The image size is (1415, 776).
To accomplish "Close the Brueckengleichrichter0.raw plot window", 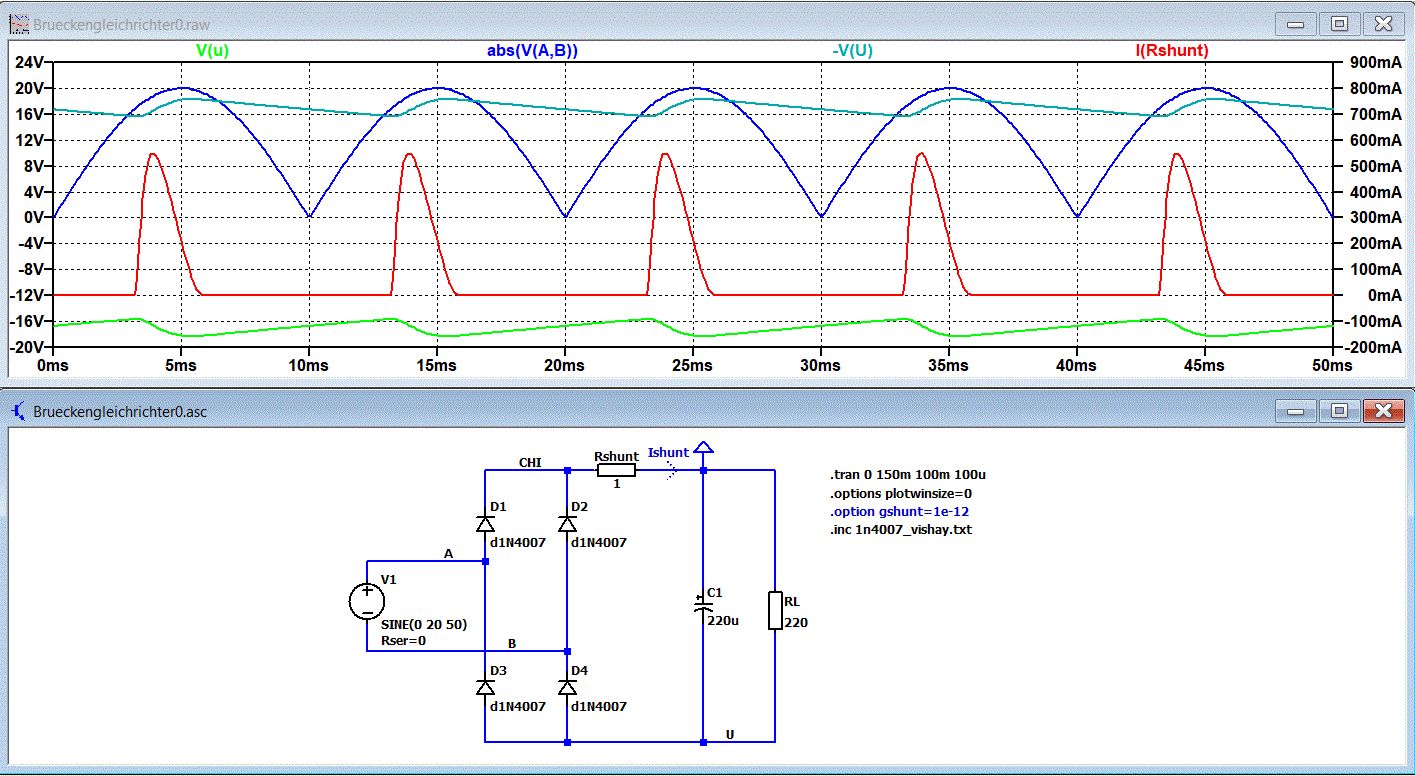I will tap(1384, 22).
